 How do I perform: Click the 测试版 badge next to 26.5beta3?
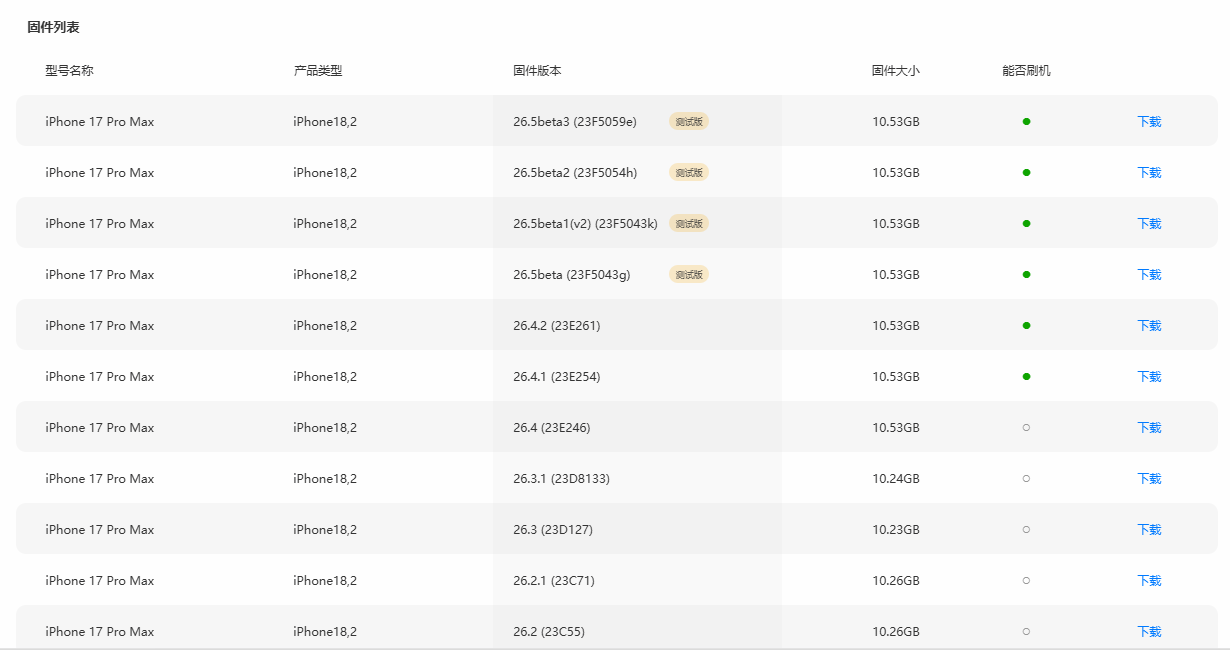pos(689,122)
